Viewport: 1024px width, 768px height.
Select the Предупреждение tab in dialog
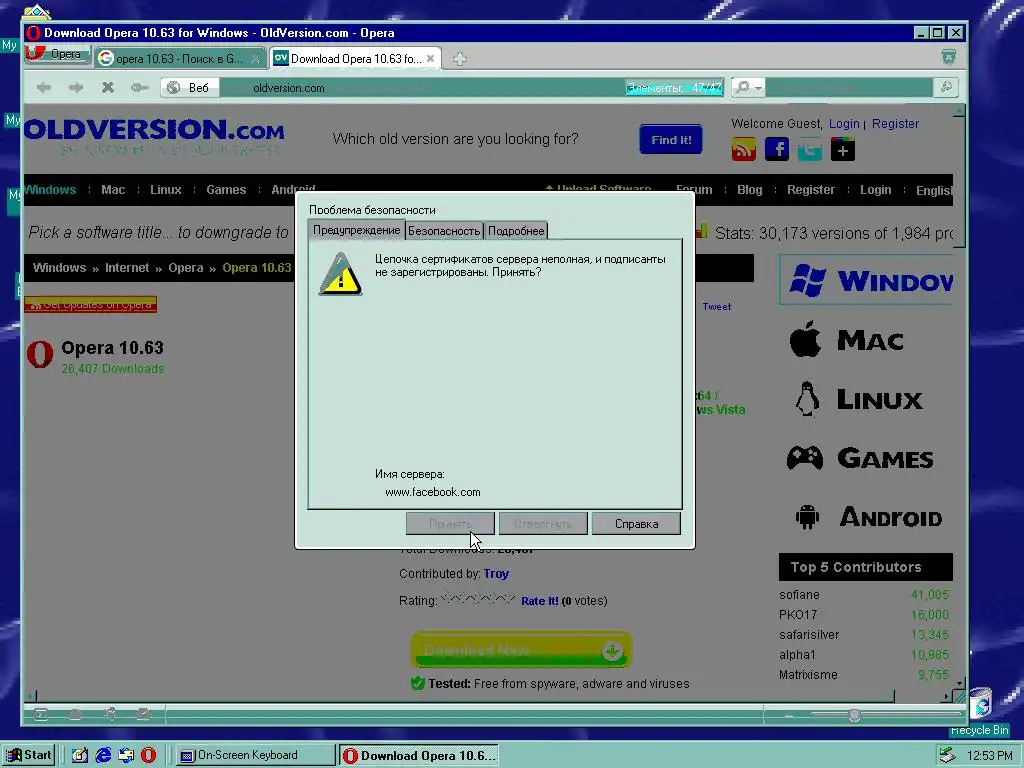point(357,230)
